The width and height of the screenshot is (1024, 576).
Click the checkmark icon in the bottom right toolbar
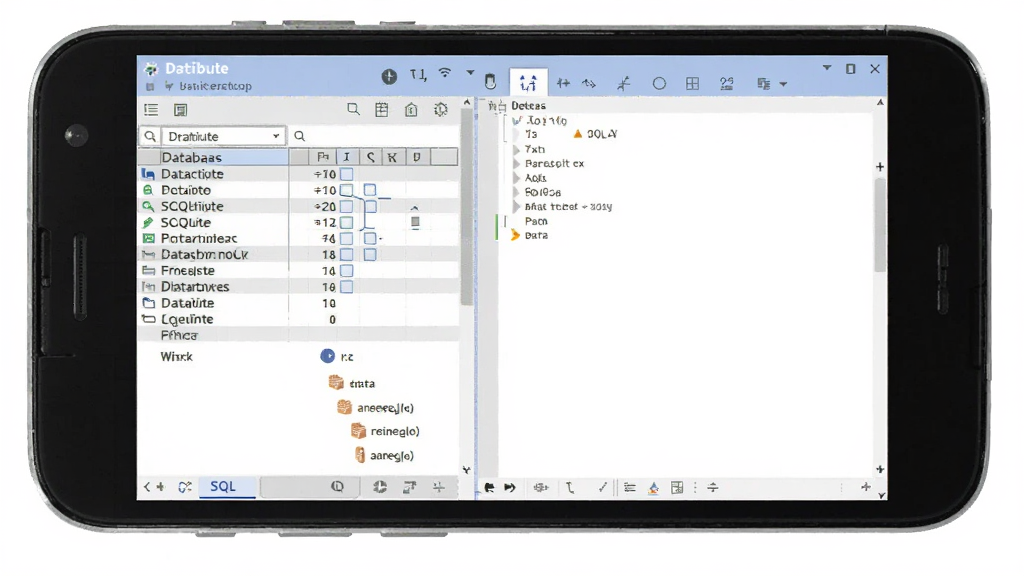pyautogui.click(x=602, y=487)
